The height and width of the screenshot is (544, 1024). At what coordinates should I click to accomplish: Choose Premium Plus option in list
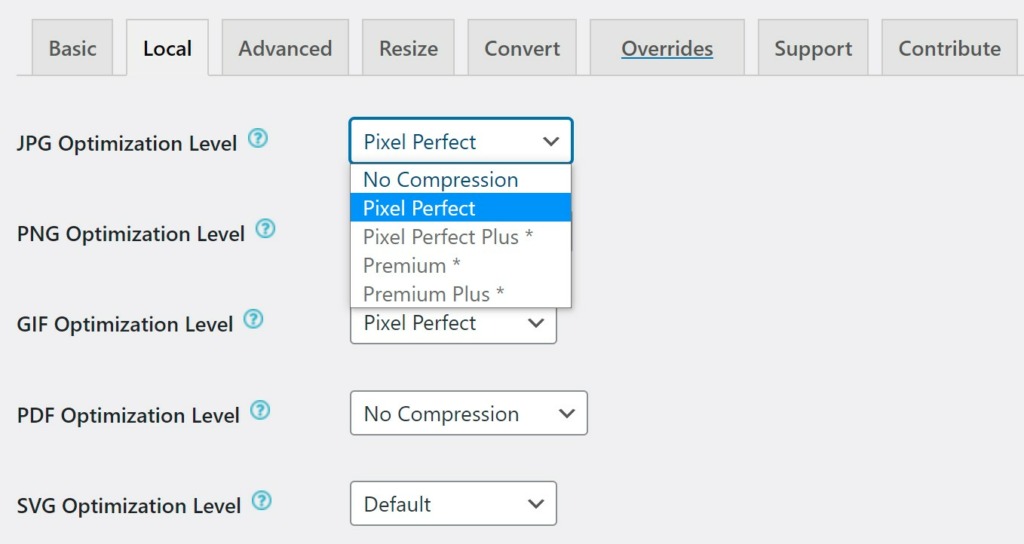click(x=461, y=294)
